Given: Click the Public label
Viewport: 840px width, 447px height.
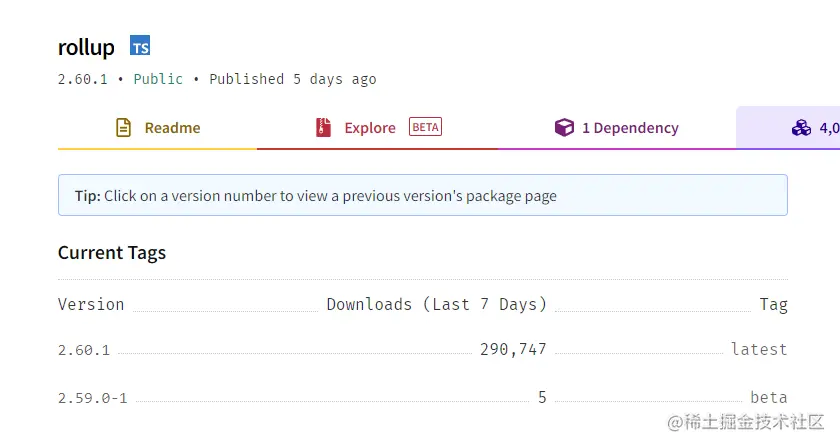Looking at the screenshot, I should tap(158, 79).
